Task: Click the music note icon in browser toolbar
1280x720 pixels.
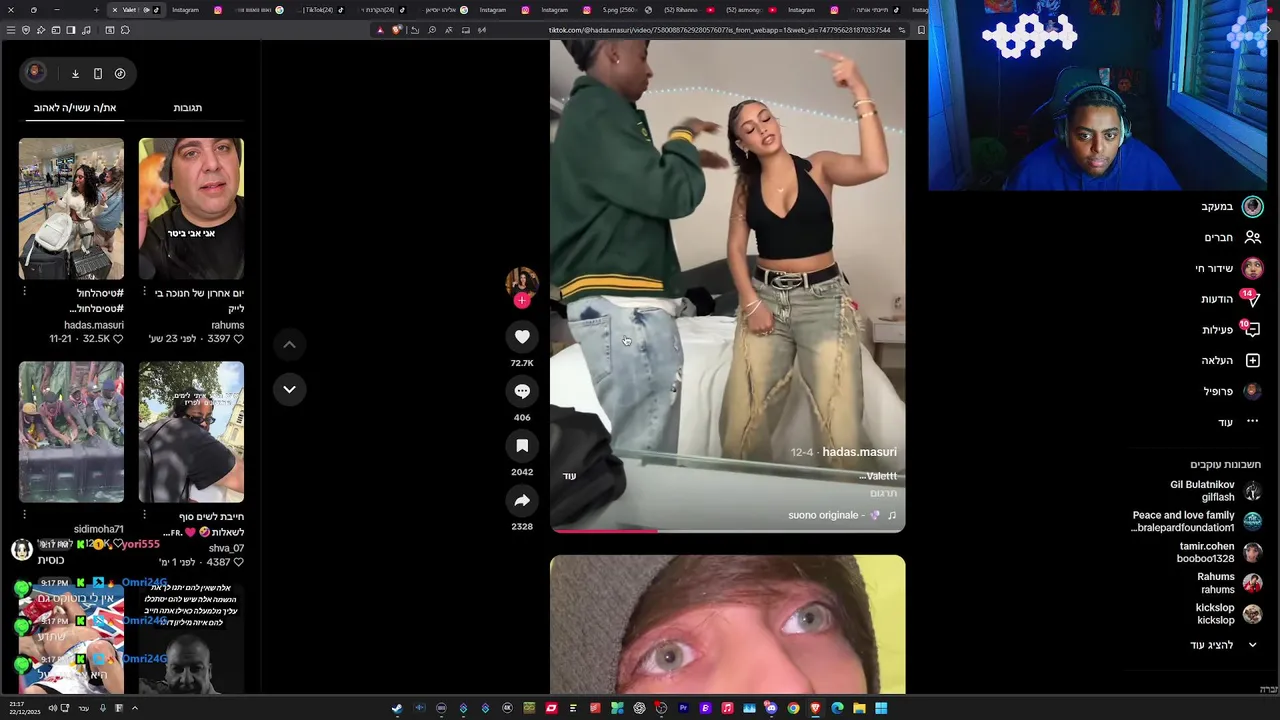Action: (x=86, y=30)
